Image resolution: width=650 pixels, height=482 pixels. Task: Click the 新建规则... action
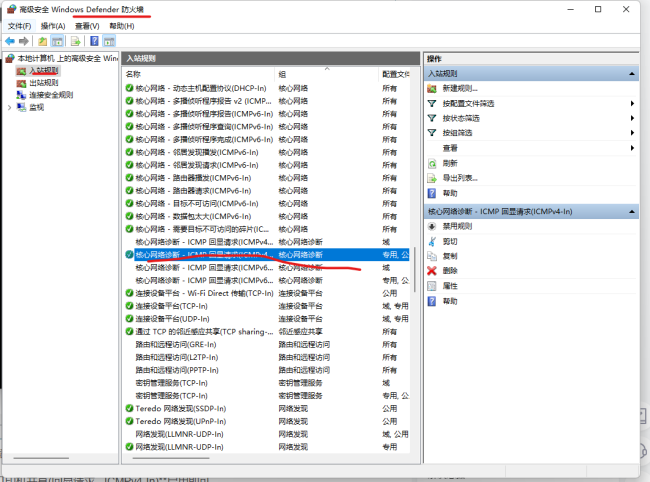point(460,88)
